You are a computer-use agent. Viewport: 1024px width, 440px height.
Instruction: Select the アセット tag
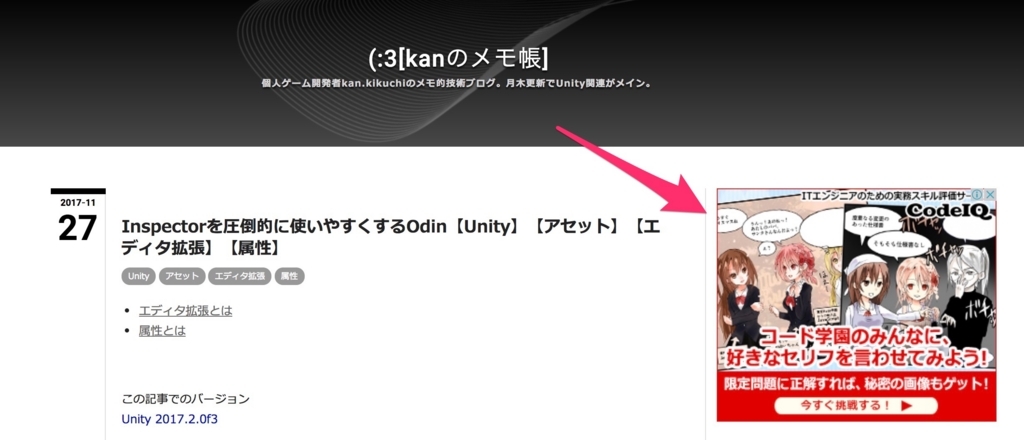point(182,276)
